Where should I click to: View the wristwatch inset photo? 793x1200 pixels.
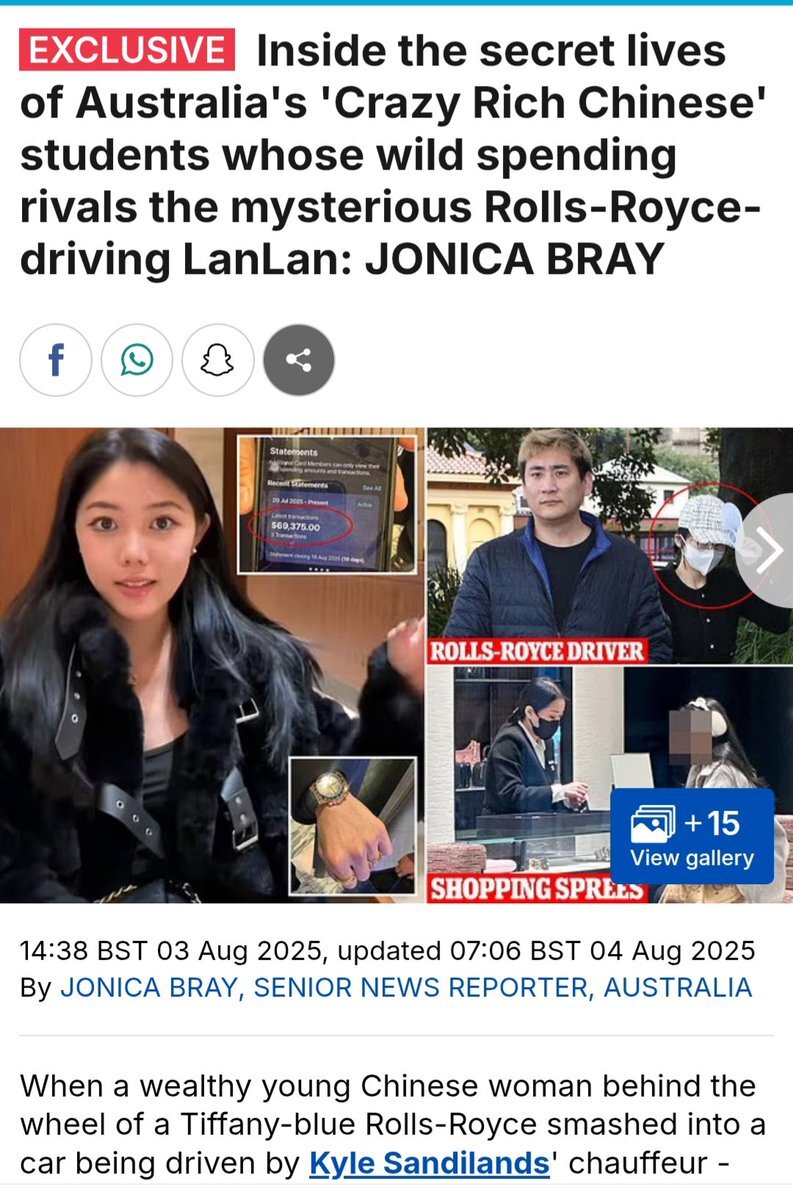click(352, 826)
